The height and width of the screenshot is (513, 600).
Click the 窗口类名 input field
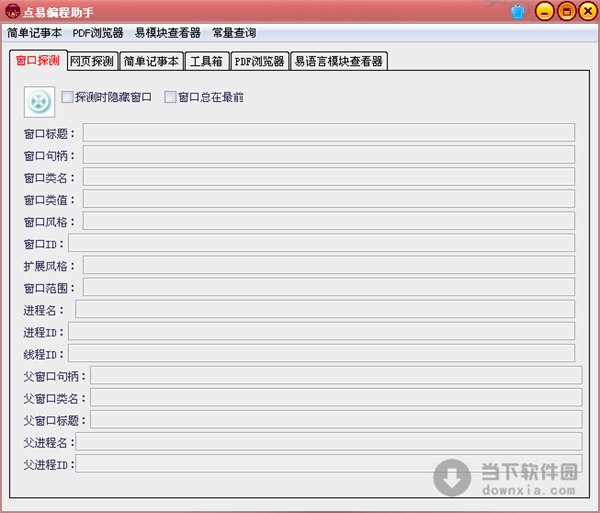pyautogui.click(x=329, y=177)
